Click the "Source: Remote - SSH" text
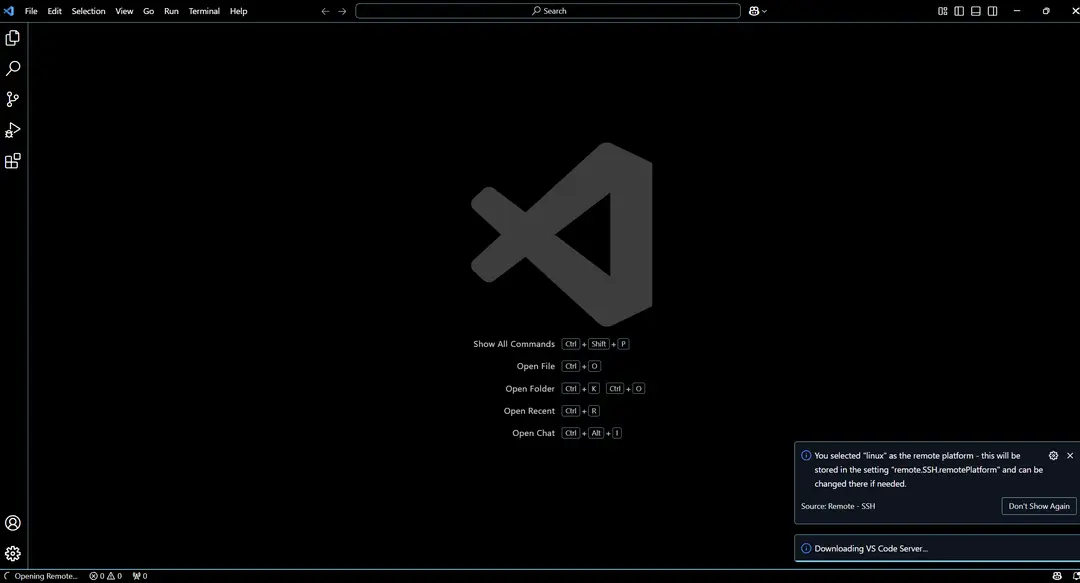Viewport: 1080px width, 583px height. tap(838, 506)
